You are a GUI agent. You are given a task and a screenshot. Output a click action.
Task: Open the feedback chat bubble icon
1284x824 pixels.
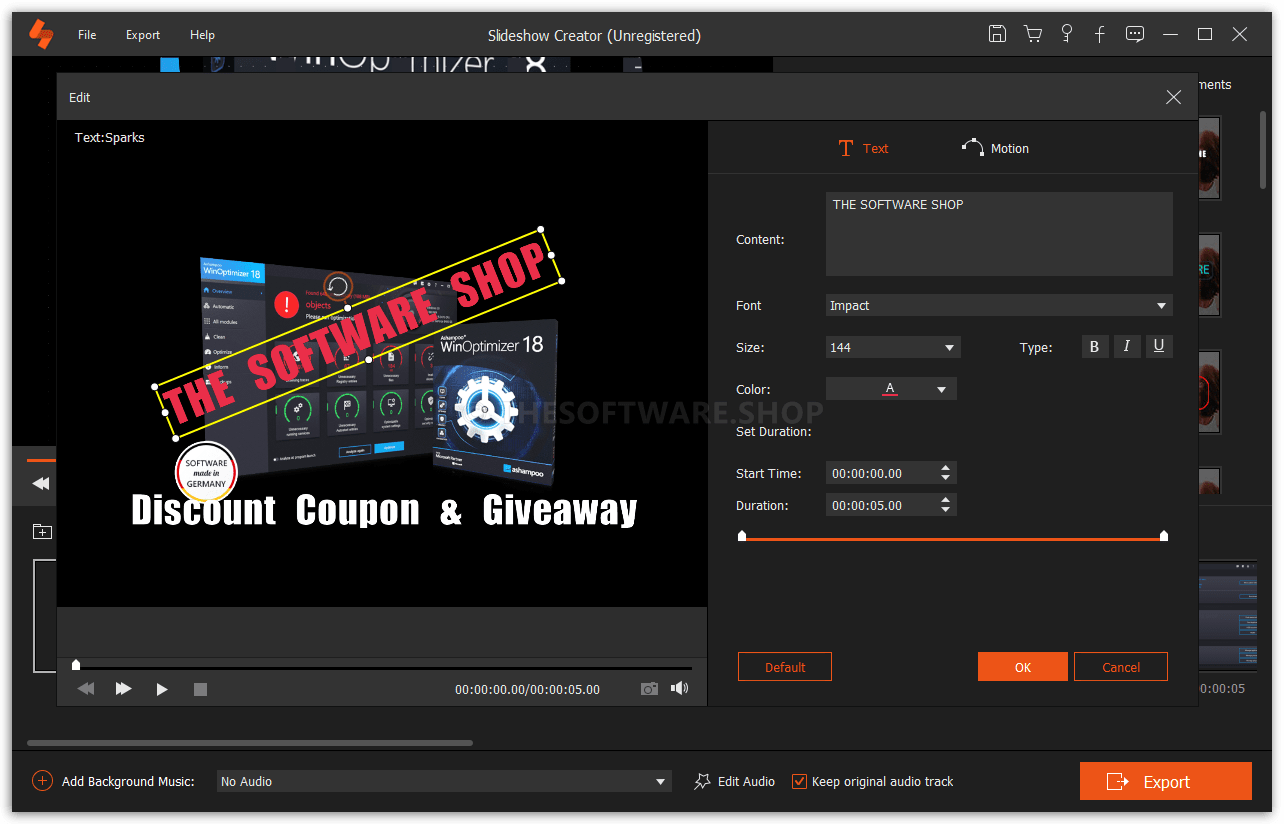[1134, 33]
